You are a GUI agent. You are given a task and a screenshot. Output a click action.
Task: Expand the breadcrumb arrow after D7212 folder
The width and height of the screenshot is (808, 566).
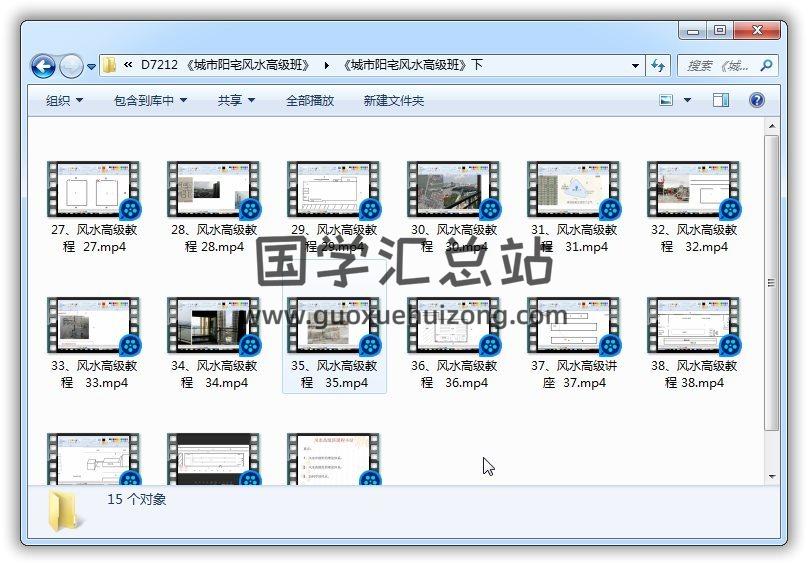pos(327,65)
